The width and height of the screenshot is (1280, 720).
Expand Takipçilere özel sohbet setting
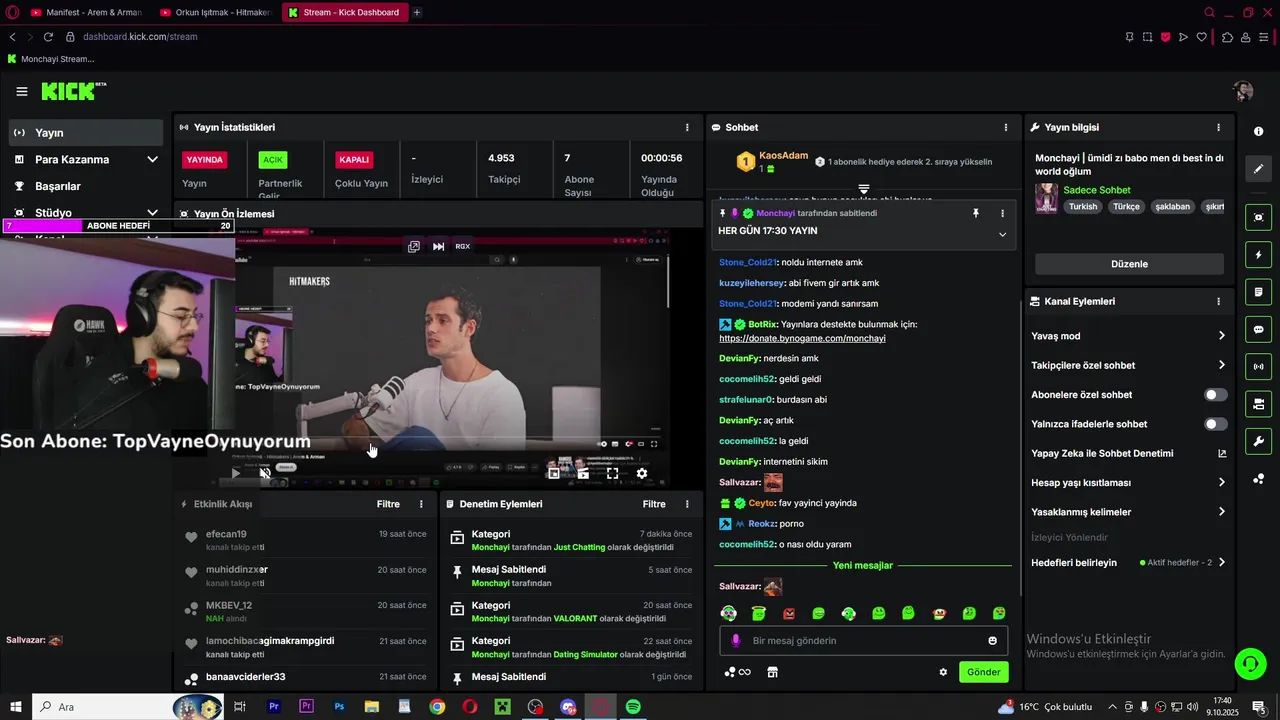tap(1221, 365)
